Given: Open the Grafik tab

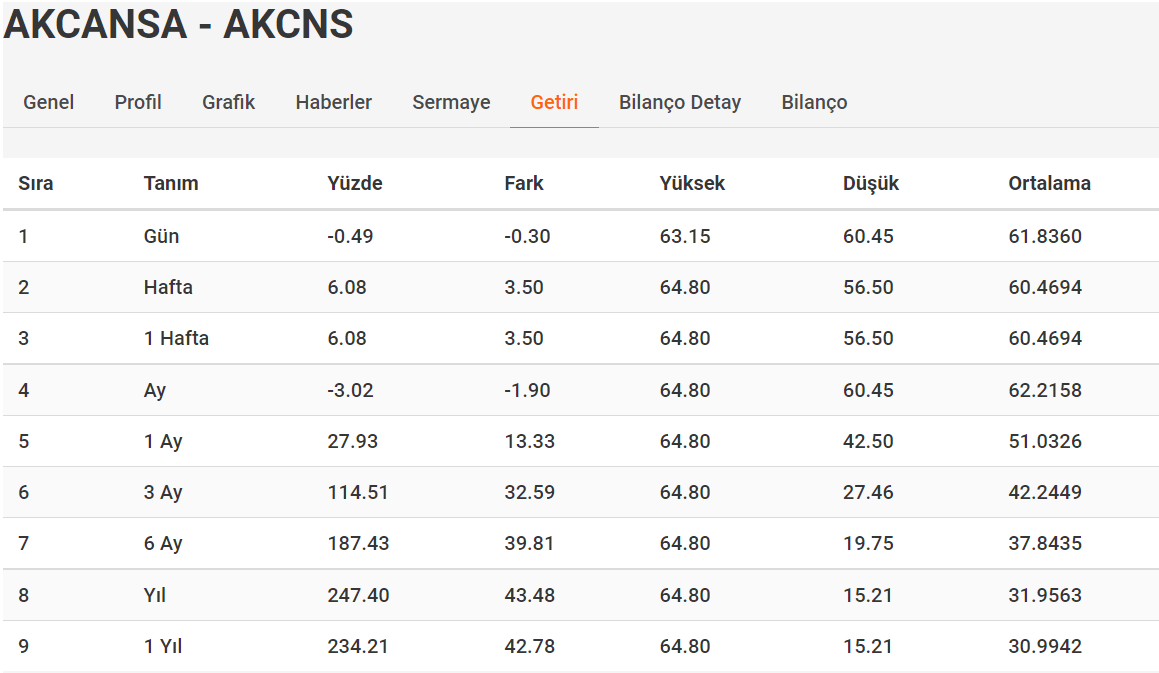Looking at the screenshot, I should click(x=228, y=102).
